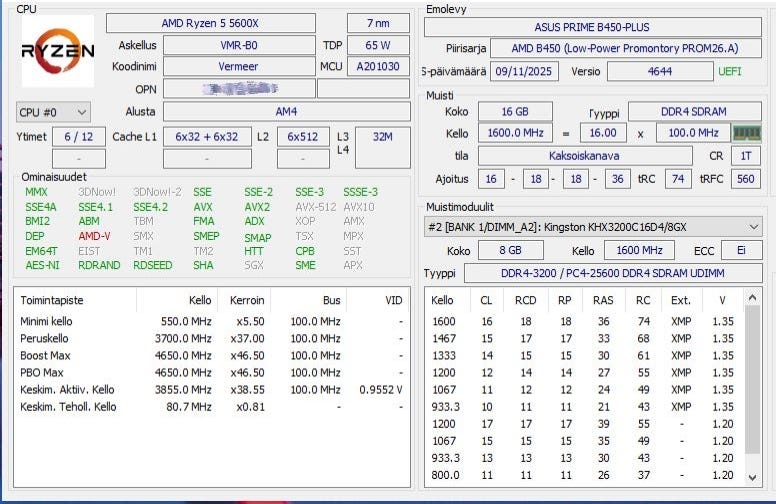Select the Peruskello row
This screenshot has height=504, width=776.
(x=212, y=339)
